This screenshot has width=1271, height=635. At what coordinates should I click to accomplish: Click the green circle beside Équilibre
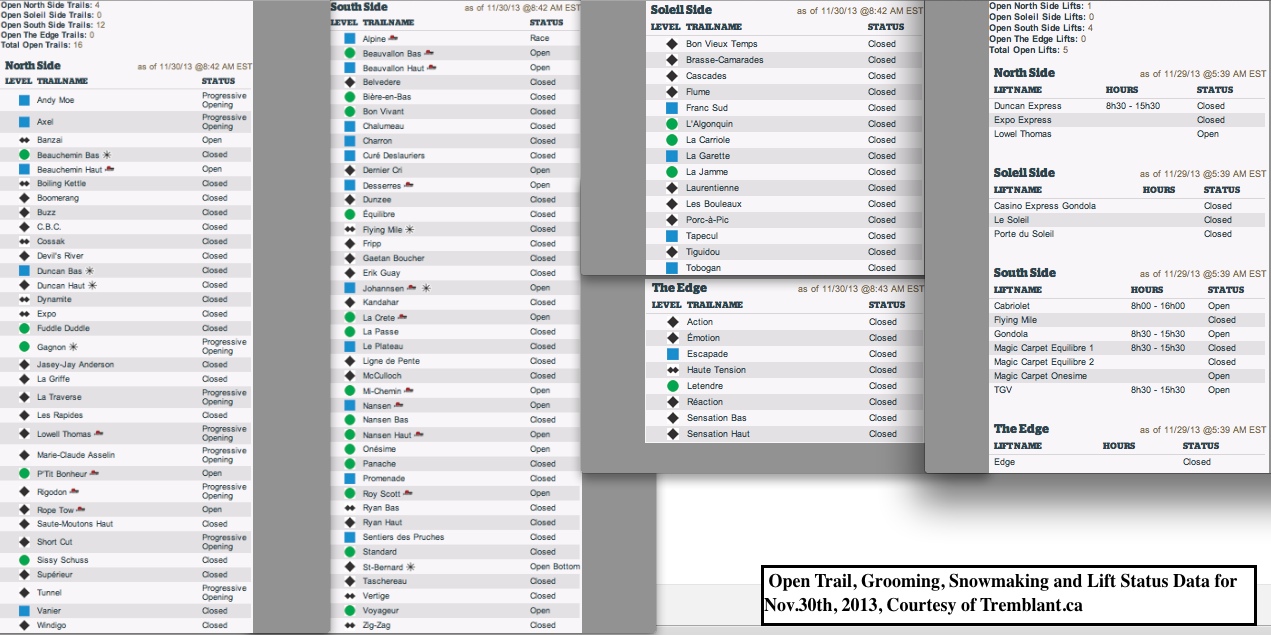[x=350, y=214]
